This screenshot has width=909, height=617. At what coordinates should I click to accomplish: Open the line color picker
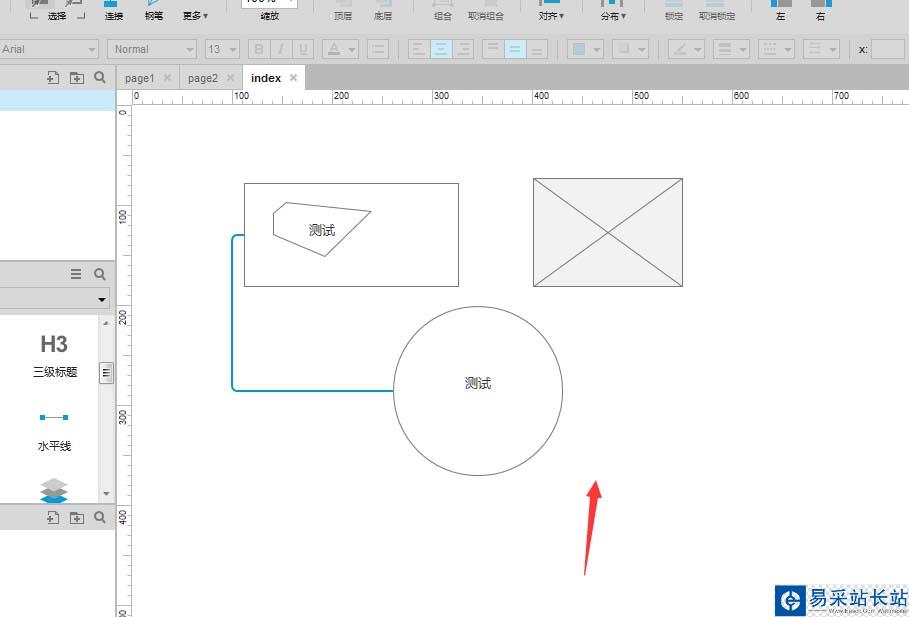[x=686, y=49]
